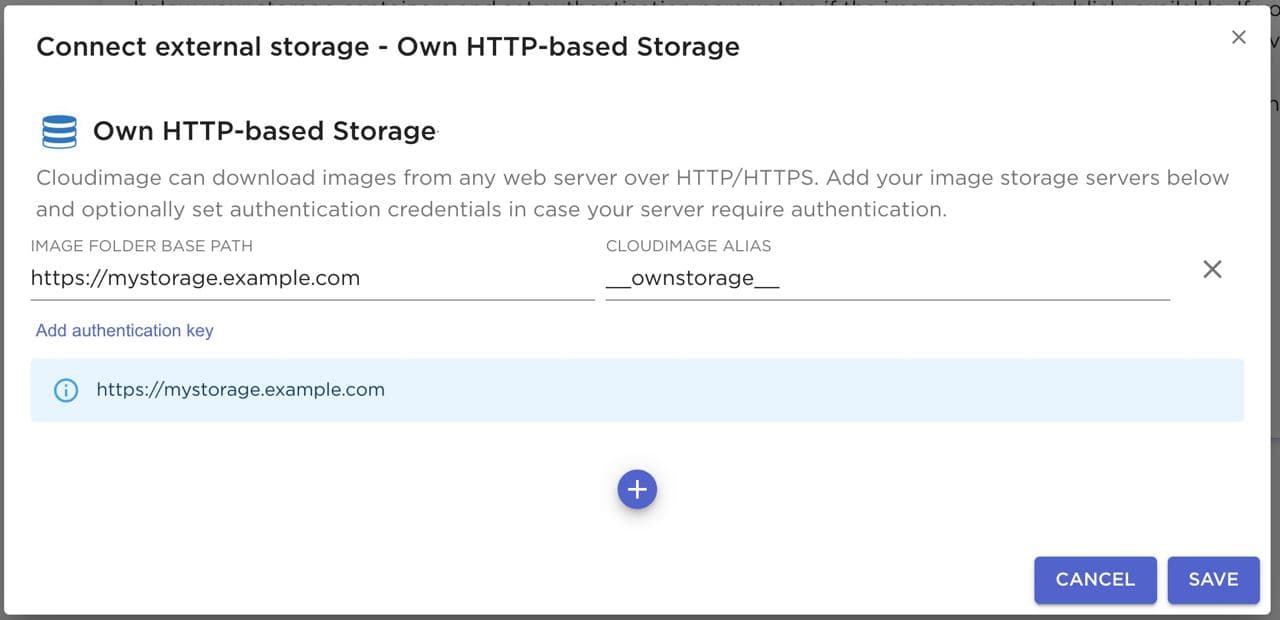Click the IMAGE FOLDER BASE PATH label
This screenshot has width=1280, height=620.
click(141, 246)
